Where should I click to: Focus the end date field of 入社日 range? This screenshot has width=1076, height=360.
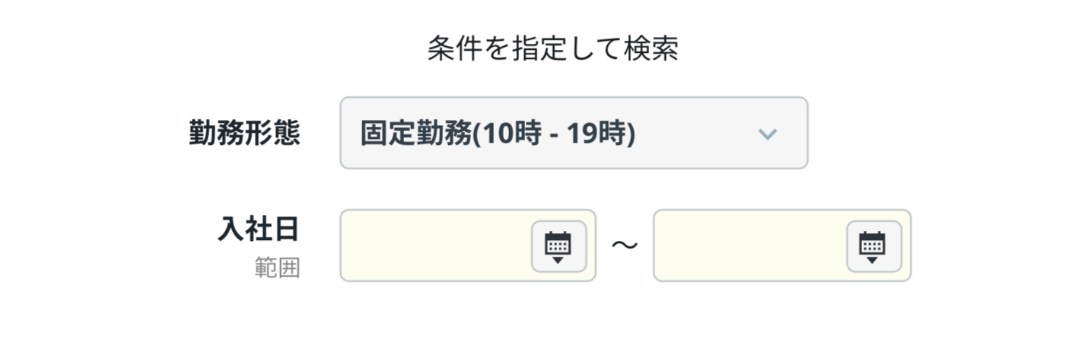pos(782,245)
